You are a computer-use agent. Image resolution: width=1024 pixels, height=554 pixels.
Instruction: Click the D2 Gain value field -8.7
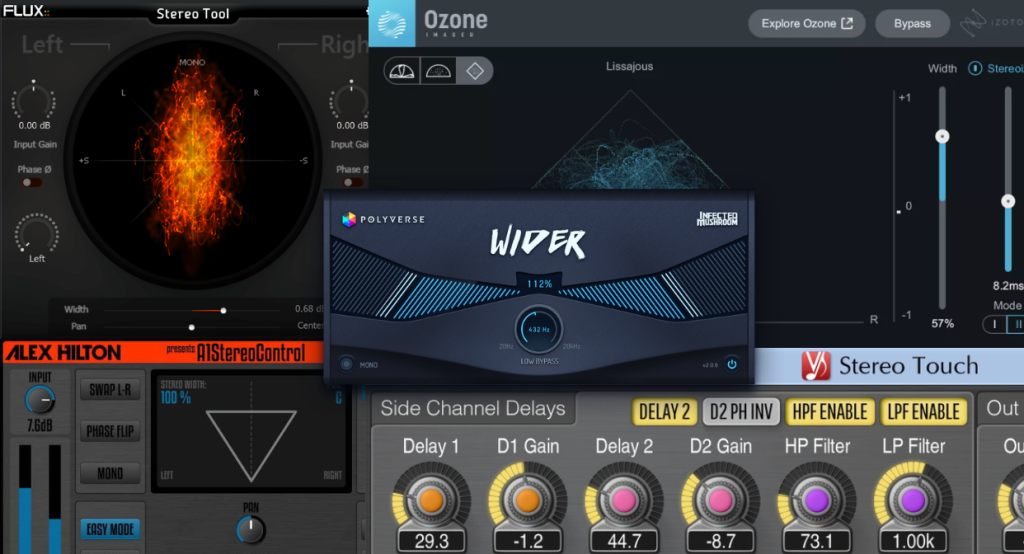pos(720,541)
